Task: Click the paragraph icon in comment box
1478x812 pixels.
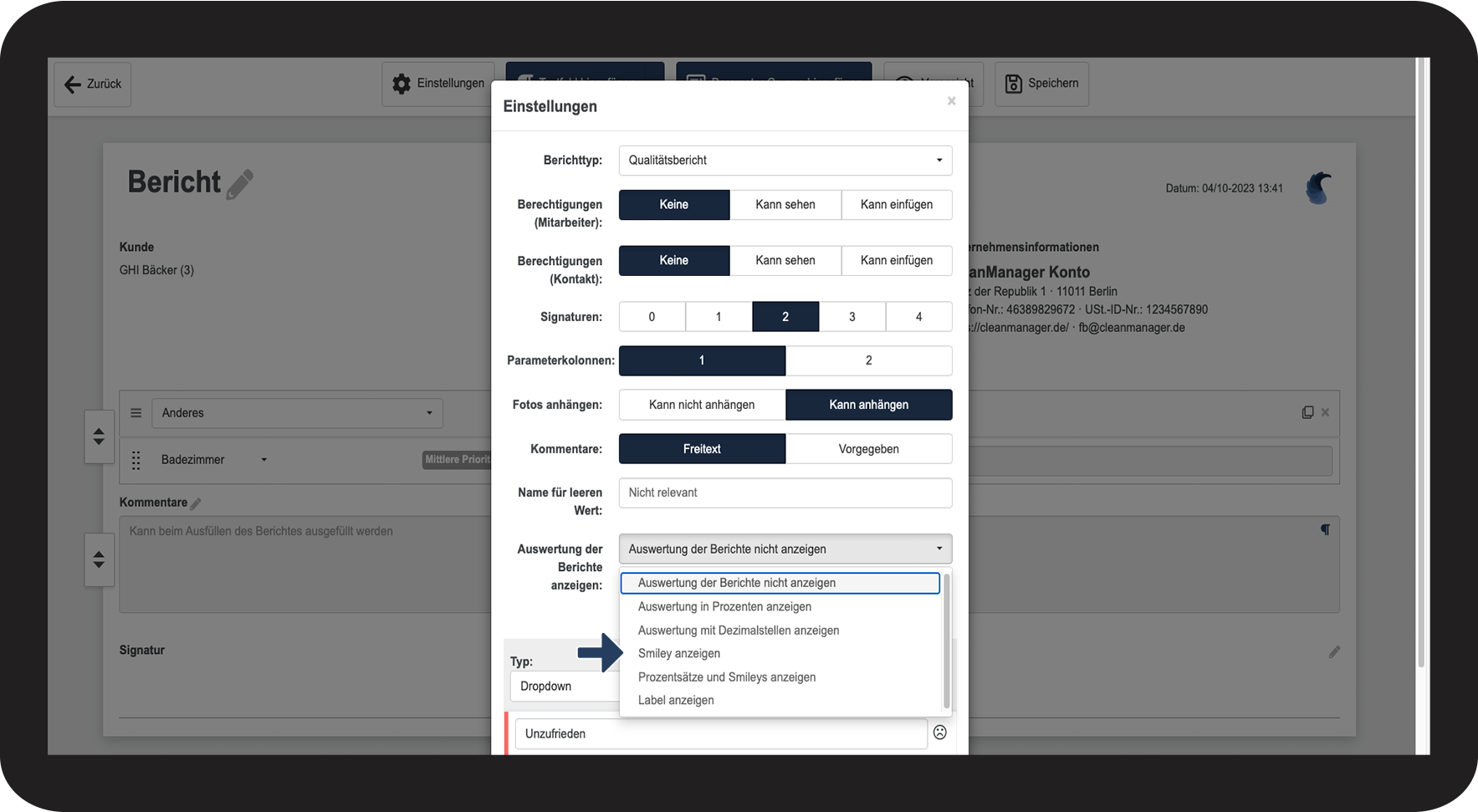Action: click(x=1325, y=529)
